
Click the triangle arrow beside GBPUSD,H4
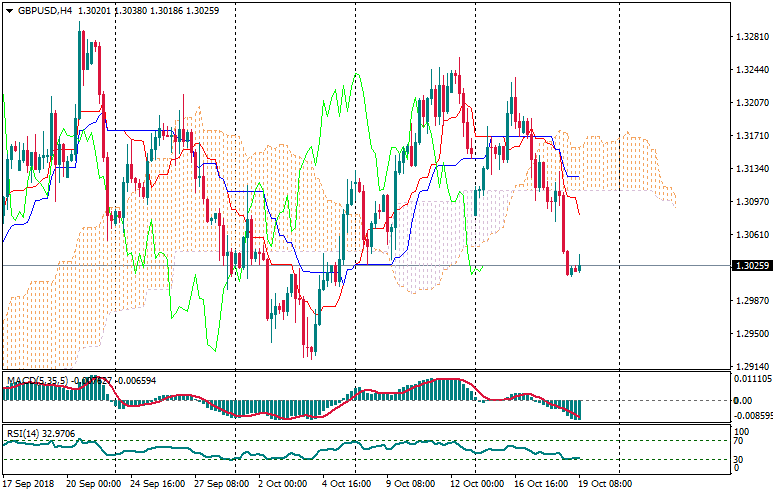tap(9, 11)
